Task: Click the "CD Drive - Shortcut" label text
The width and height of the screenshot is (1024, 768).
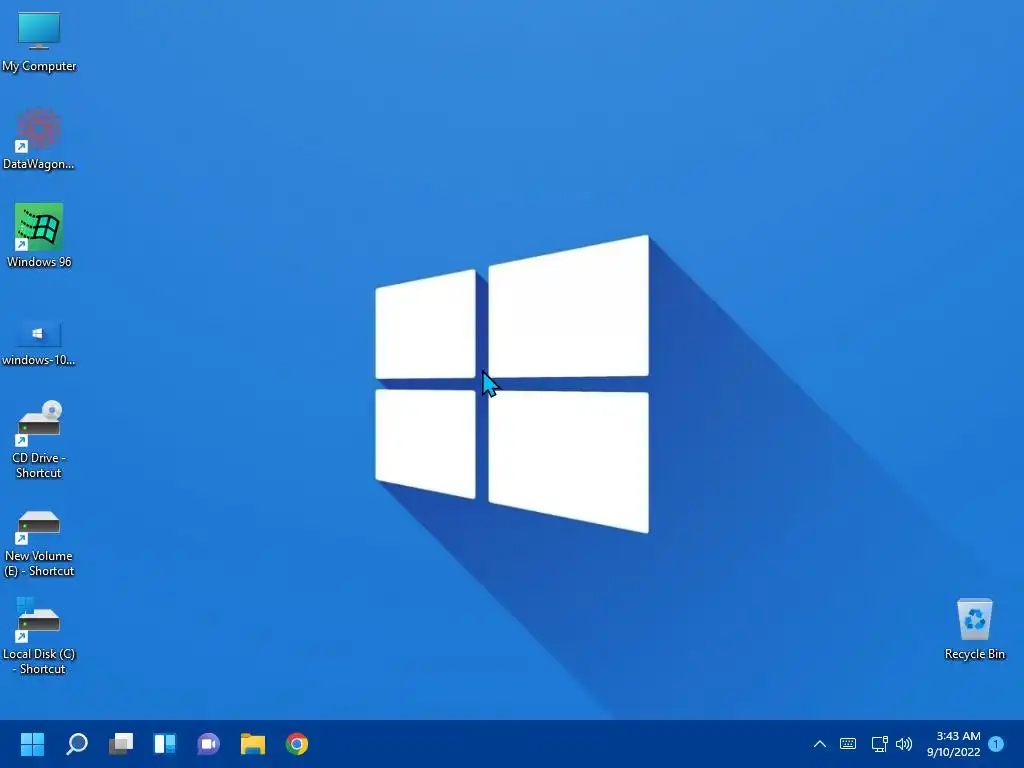Action: point(39,465)
